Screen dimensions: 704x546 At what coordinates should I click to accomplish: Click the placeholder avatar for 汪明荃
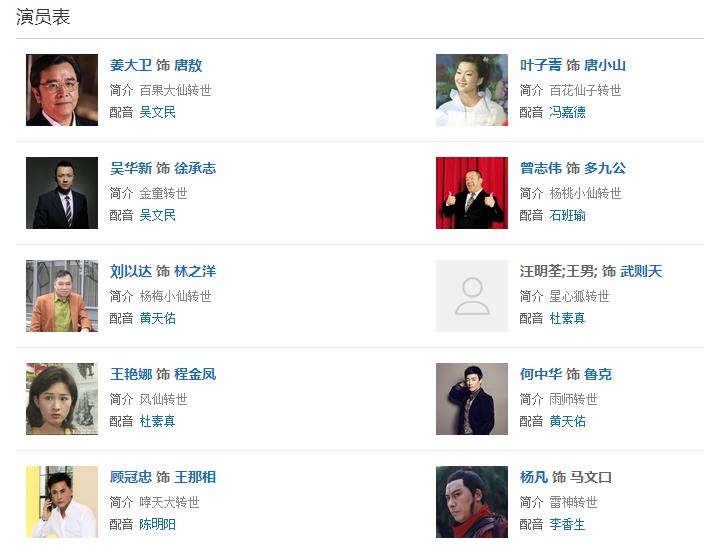click(x=472, y=296)
